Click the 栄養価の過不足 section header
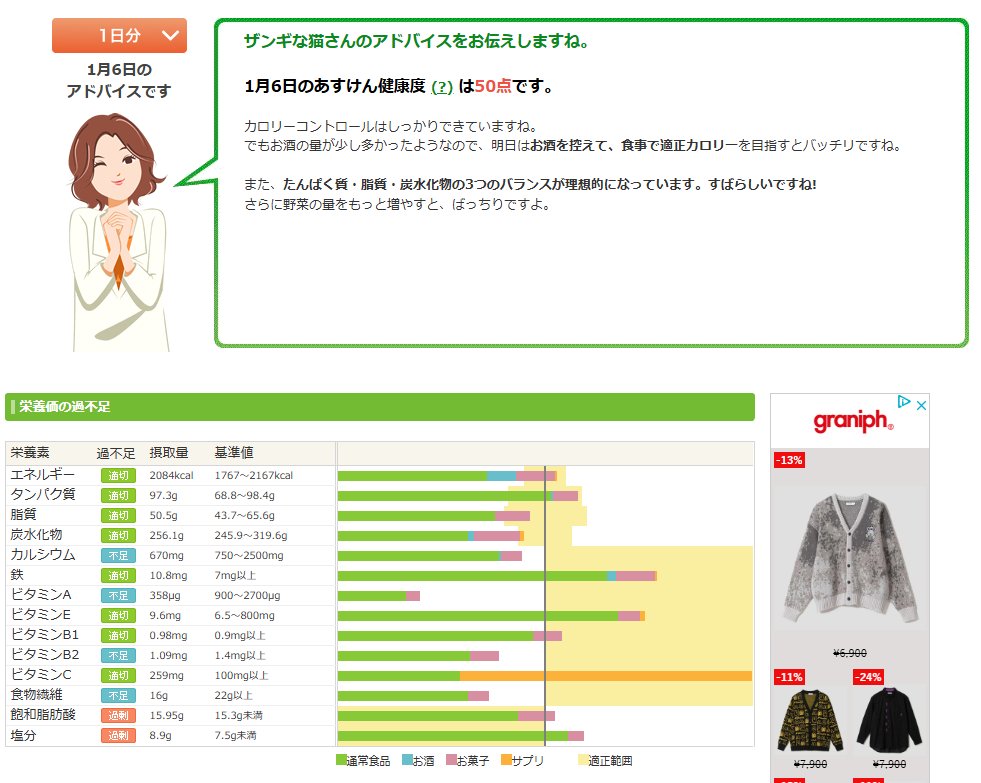This screenshot has height=783, width=981. [380, 407]
